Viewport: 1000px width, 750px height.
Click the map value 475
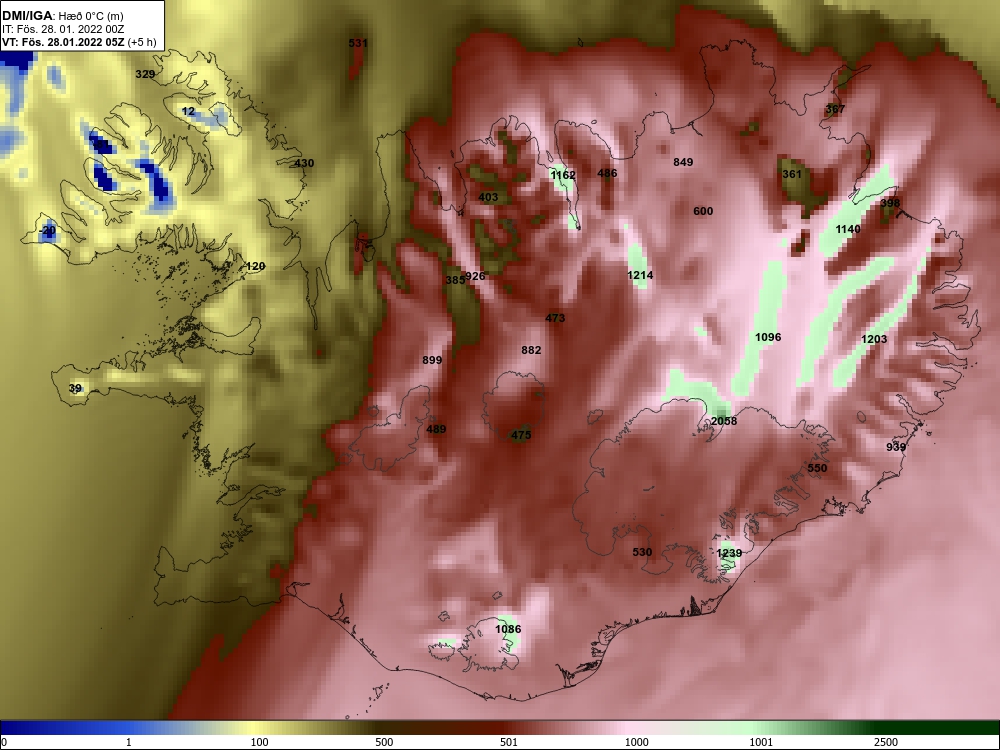pyautogui.click(x=521, y=435)
